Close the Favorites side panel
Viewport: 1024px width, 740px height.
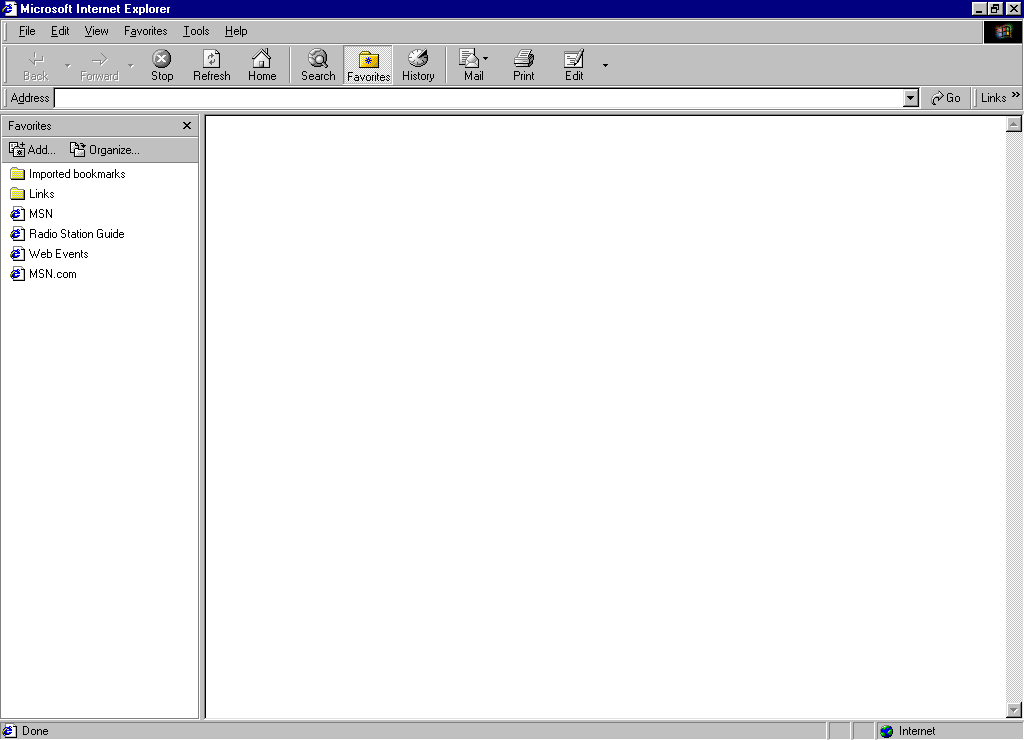pyautogui.click(x=187, y=125)
